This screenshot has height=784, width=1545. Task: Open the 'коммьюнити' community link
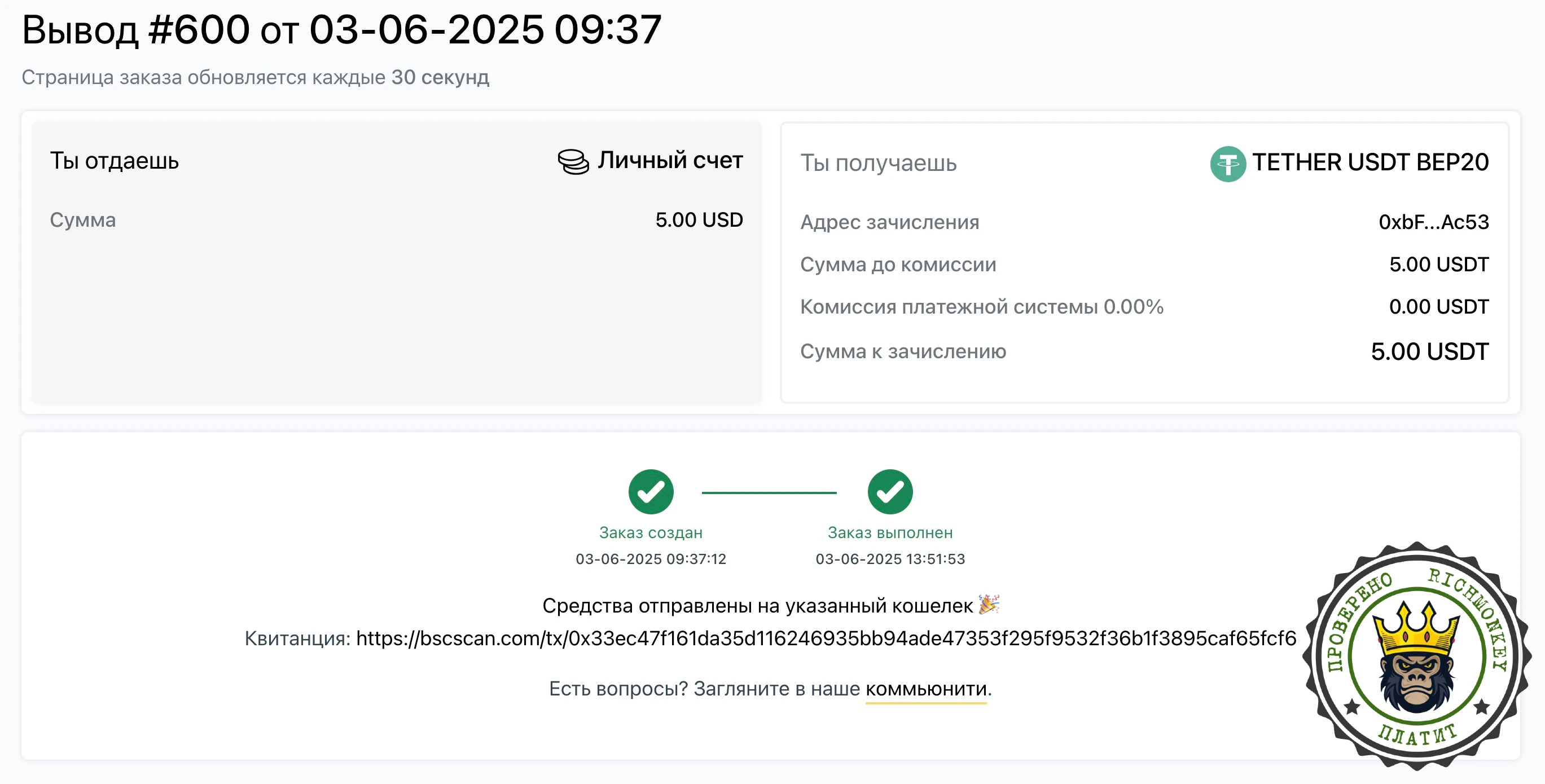pyautogui.click(x=926, y=689)
